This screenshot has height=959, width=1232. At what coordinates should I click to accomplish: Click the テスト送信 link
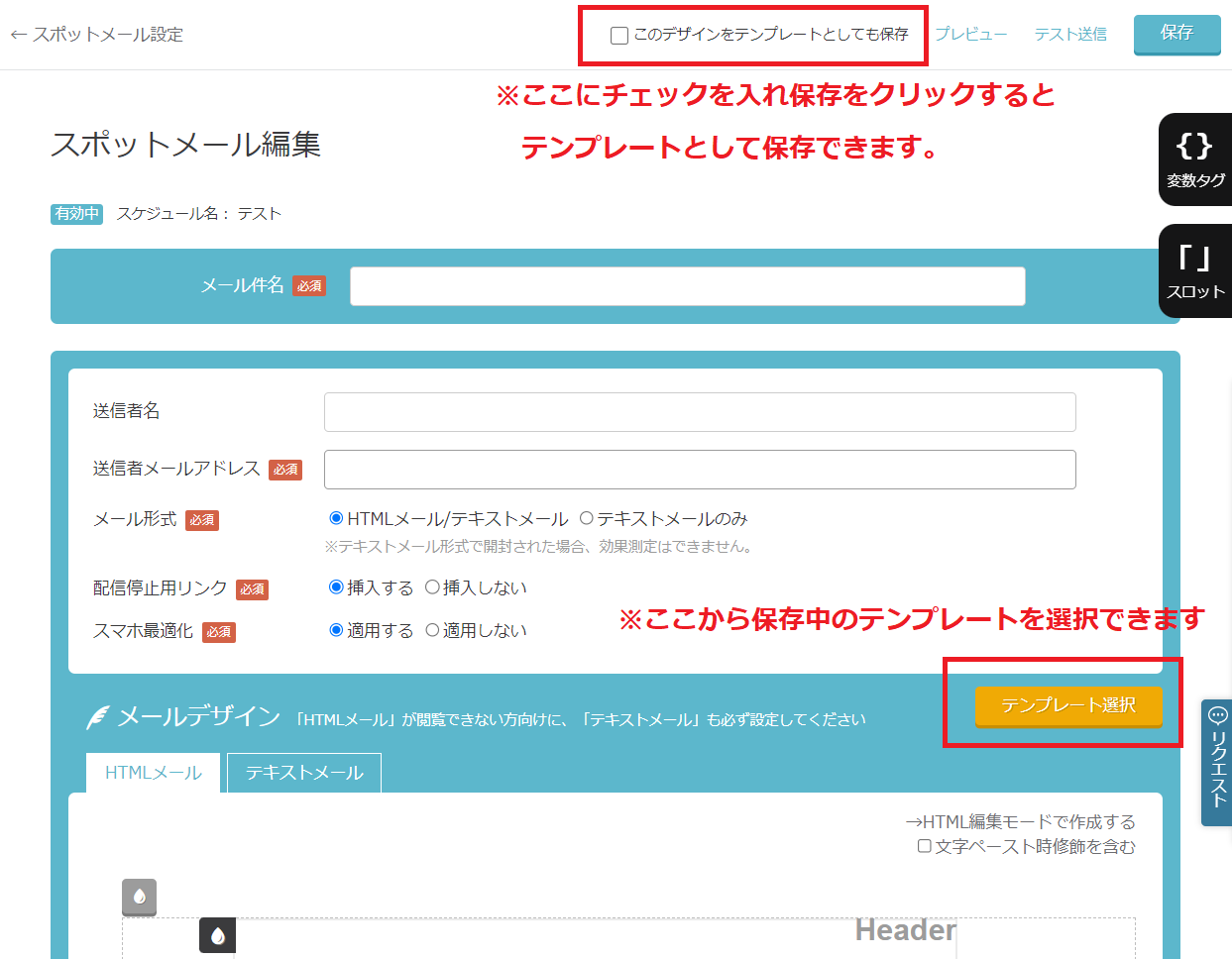(1070, 35)
